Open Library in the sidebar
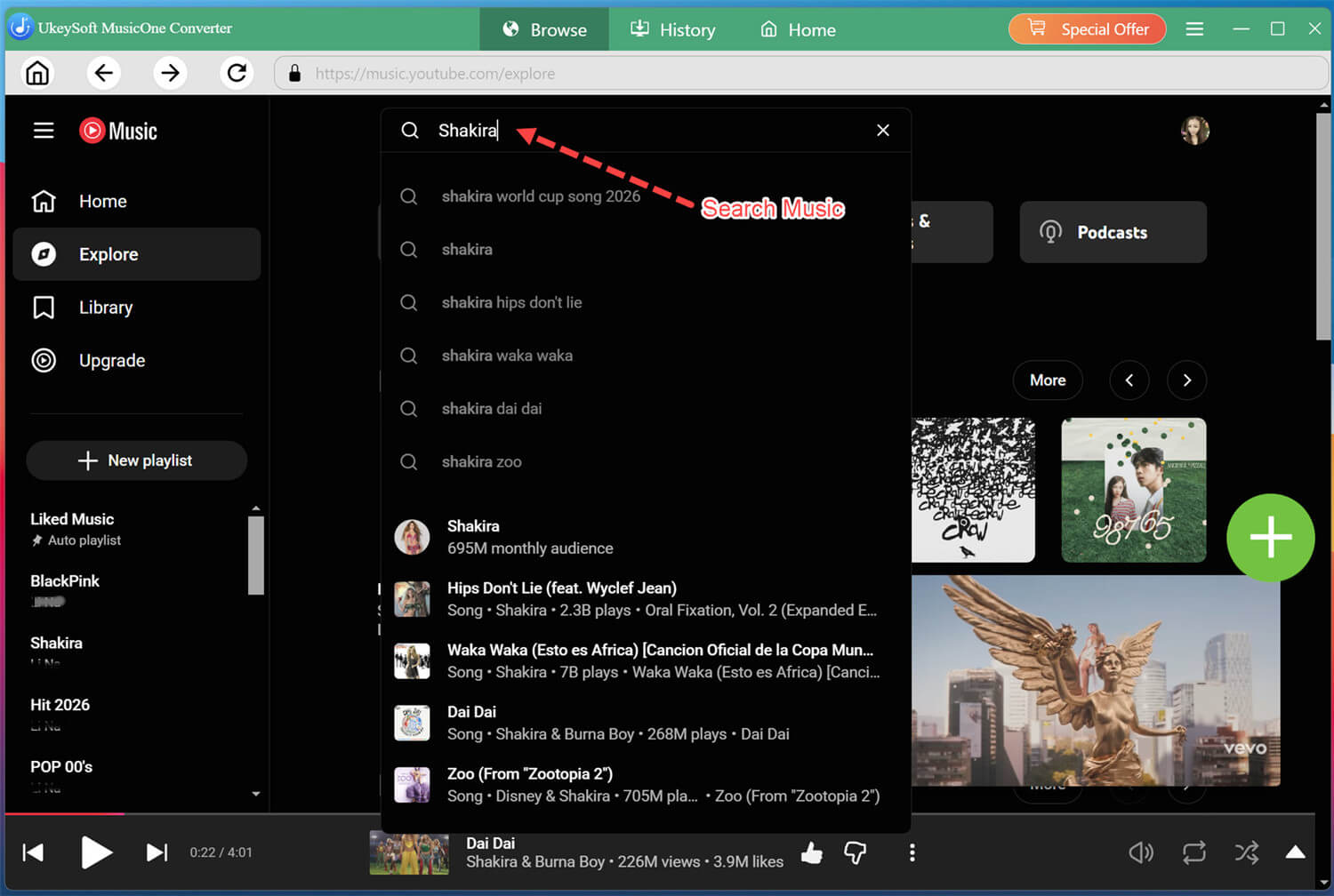This screenshot has width=1334, height=896. tap(137, 308)
